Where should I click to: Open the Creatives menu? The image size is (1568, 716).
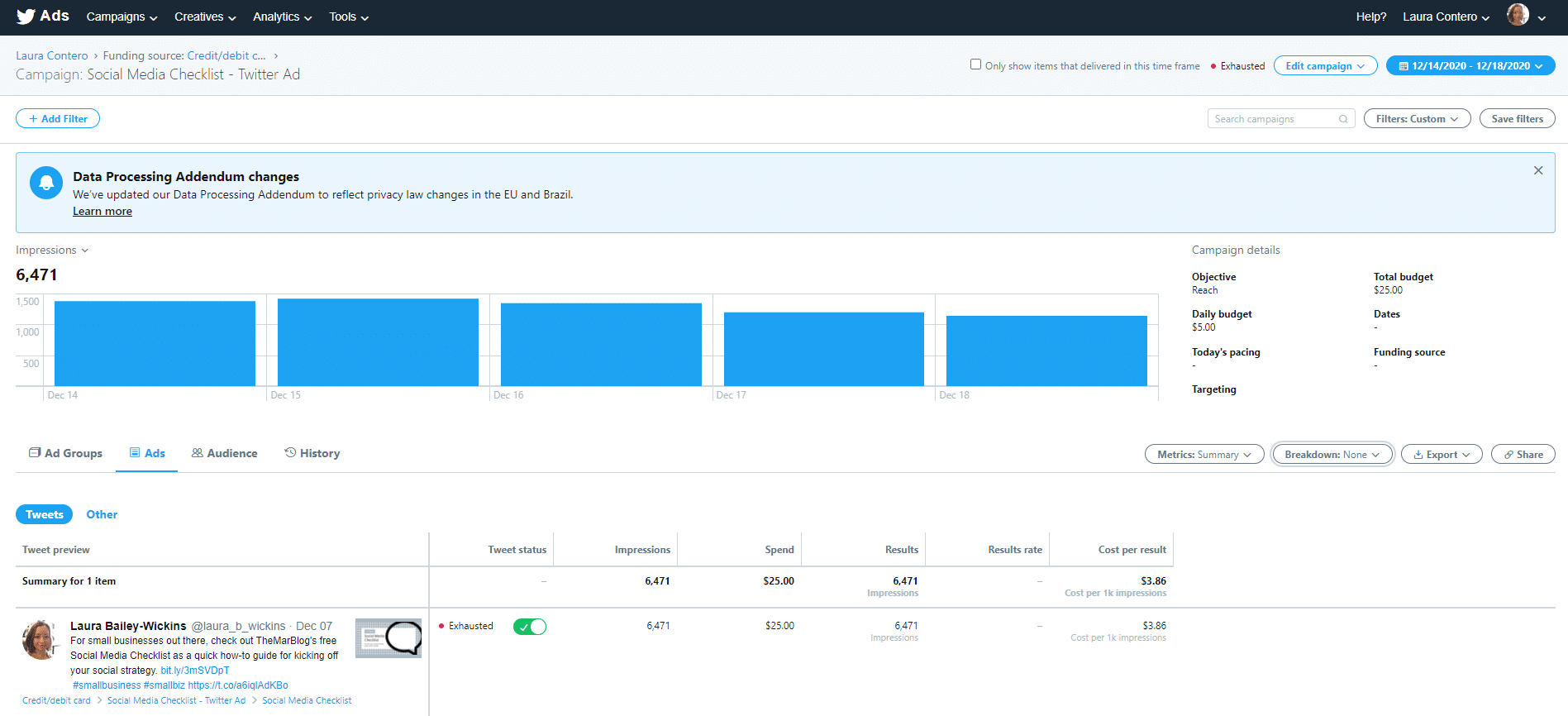pos(205,17)
